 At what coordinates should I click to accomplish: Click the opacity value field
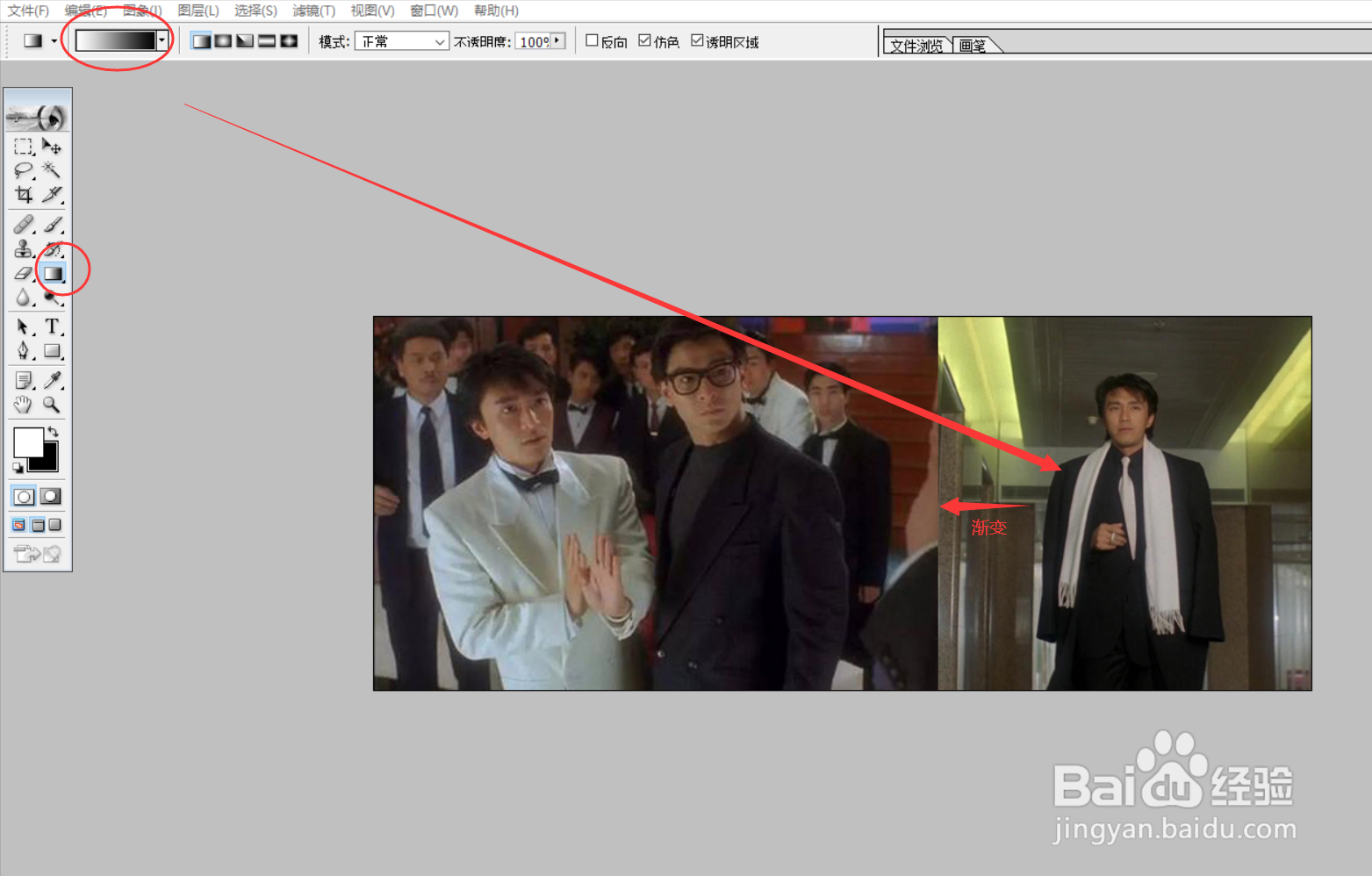tap(533, 41)
